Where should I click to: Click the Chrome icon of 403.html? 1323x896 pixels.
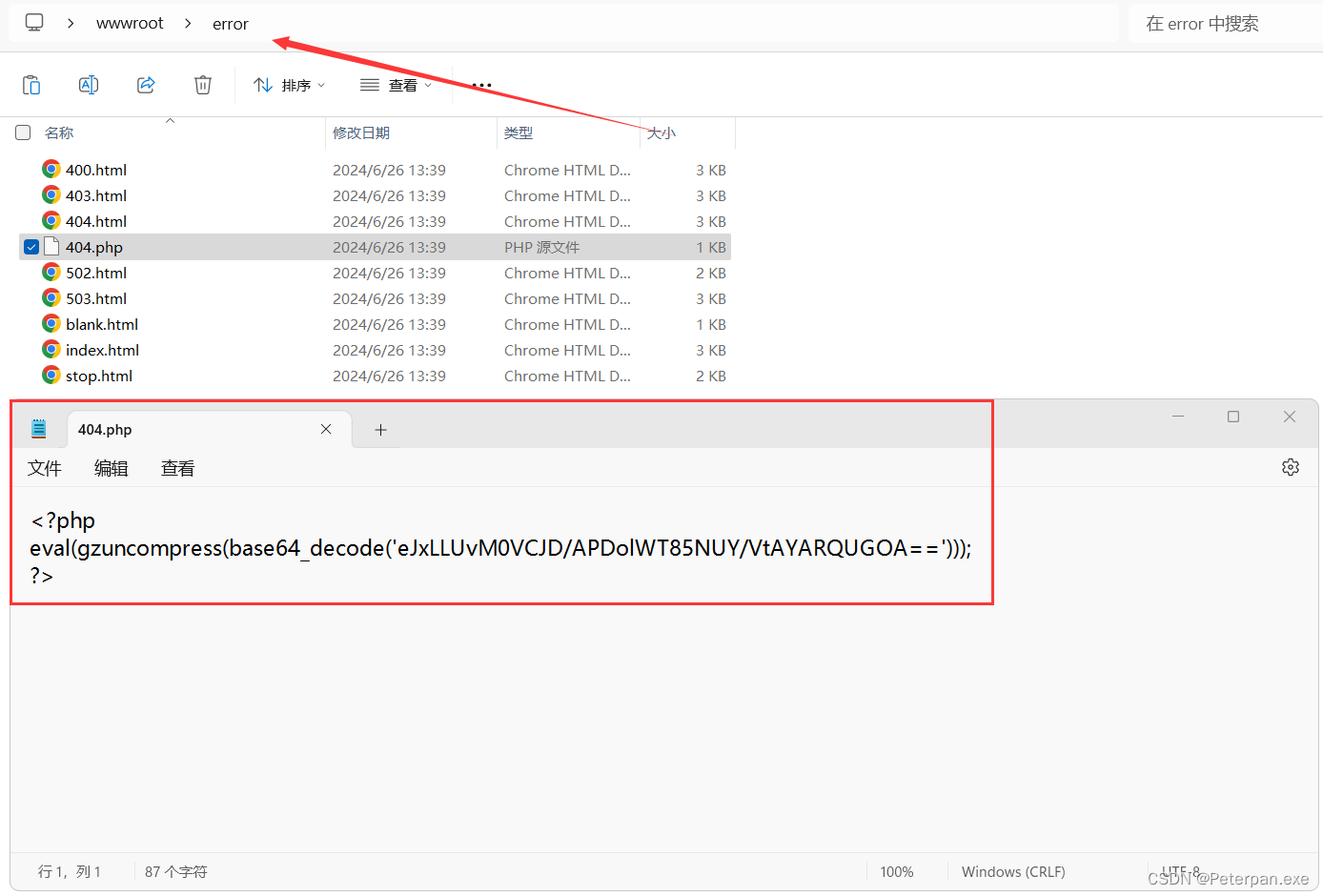pos(51,194)
